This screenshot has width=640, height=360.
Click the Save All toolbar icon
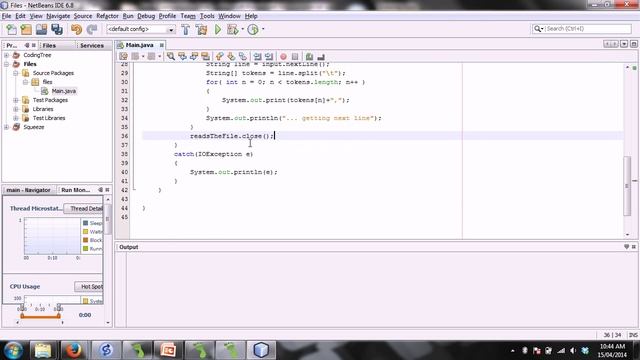57,29
